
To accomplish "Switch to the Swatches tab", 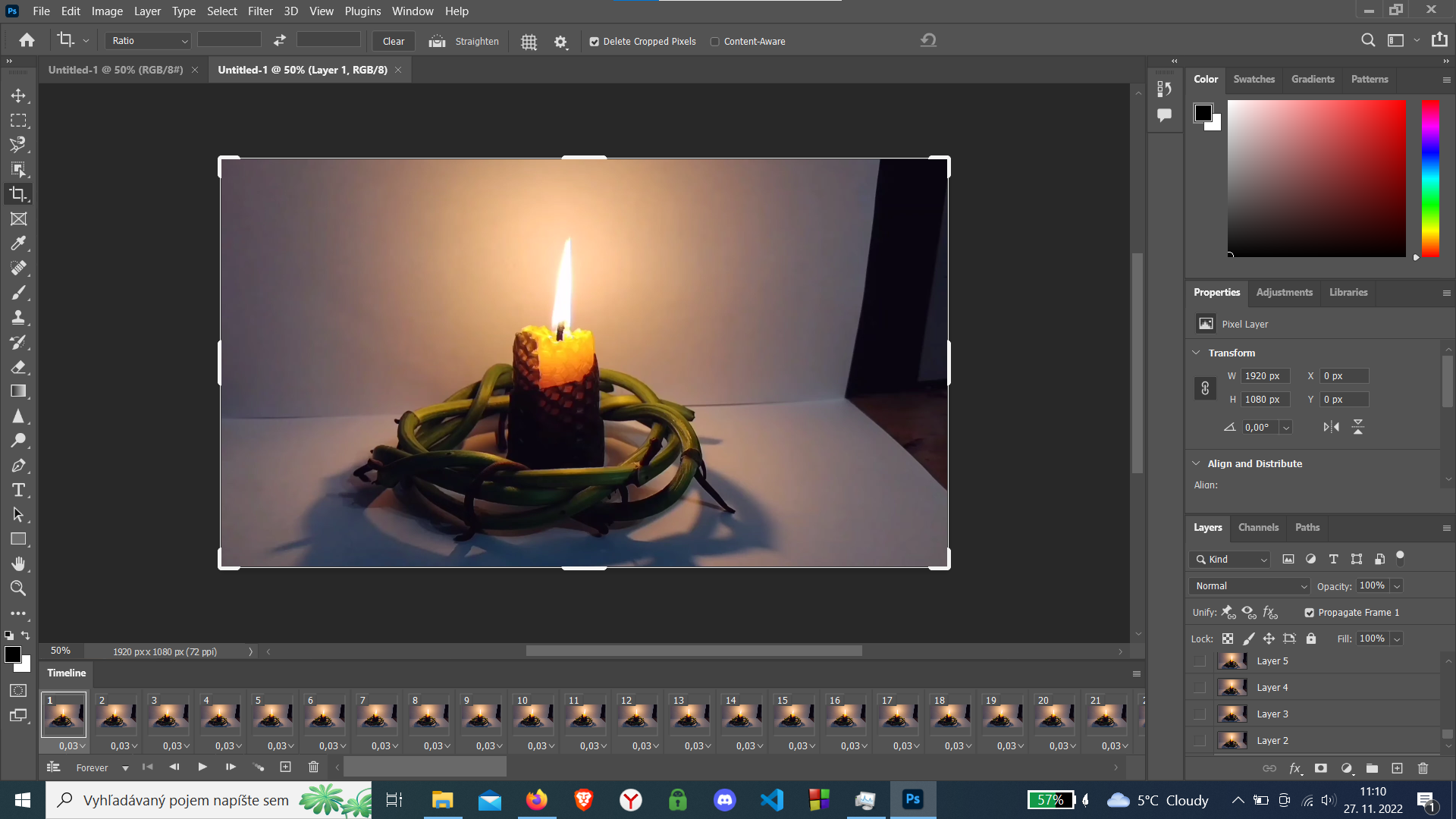I will click(1254, 79).
